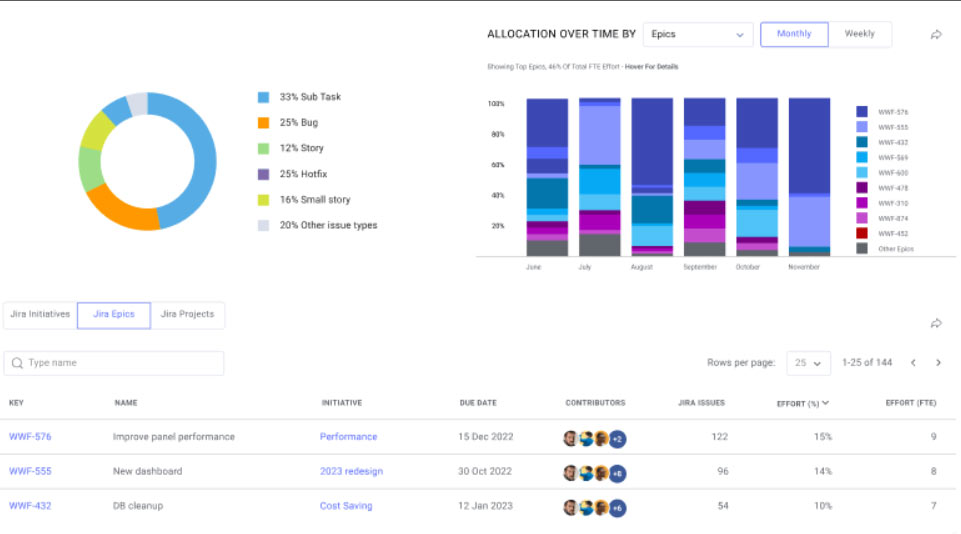Viewport: 961px width, 534px height.
Task: Sort by Effort (%) column header
Action: (803, 403)
